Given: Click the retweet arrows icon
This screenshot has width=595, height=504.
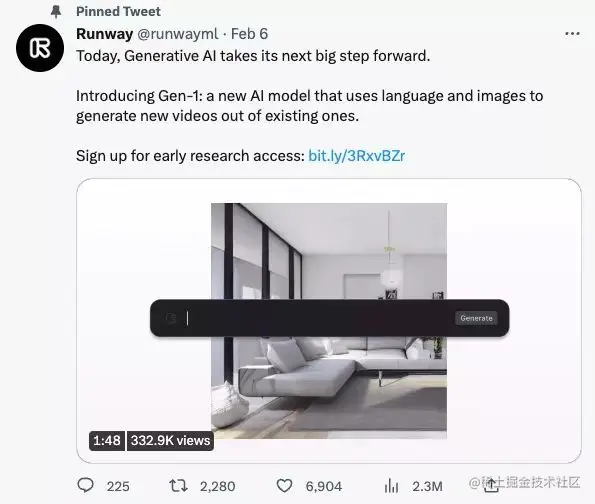Looking at the screenshot, I should (178, 485).
